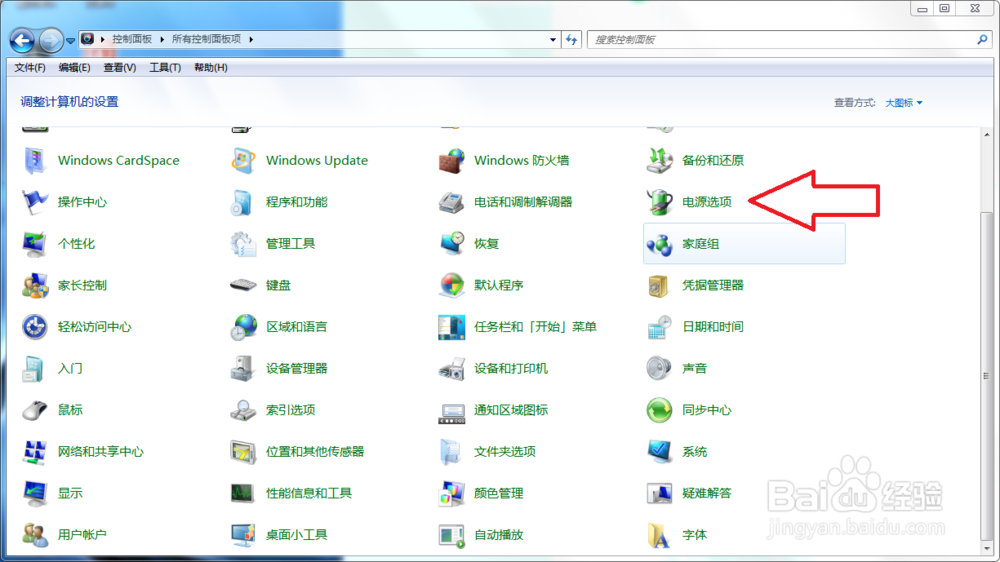Open the 键盘 keyboard icon
Viewport: 1000px width, 562px height.
pyautogui.click(x=243, y=285)
